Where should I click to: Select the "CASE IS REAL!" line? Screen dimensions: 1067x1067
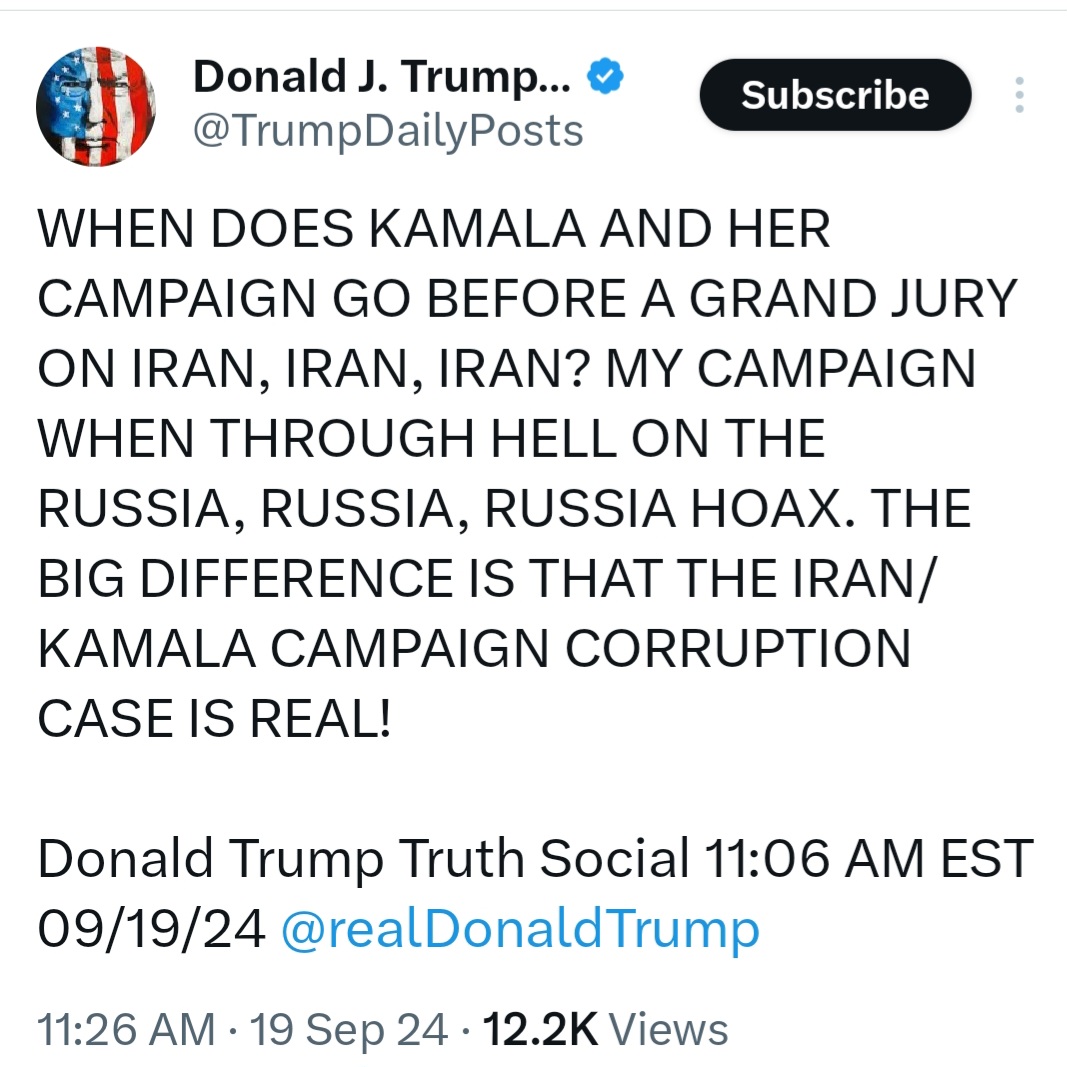tap(213, 718)
